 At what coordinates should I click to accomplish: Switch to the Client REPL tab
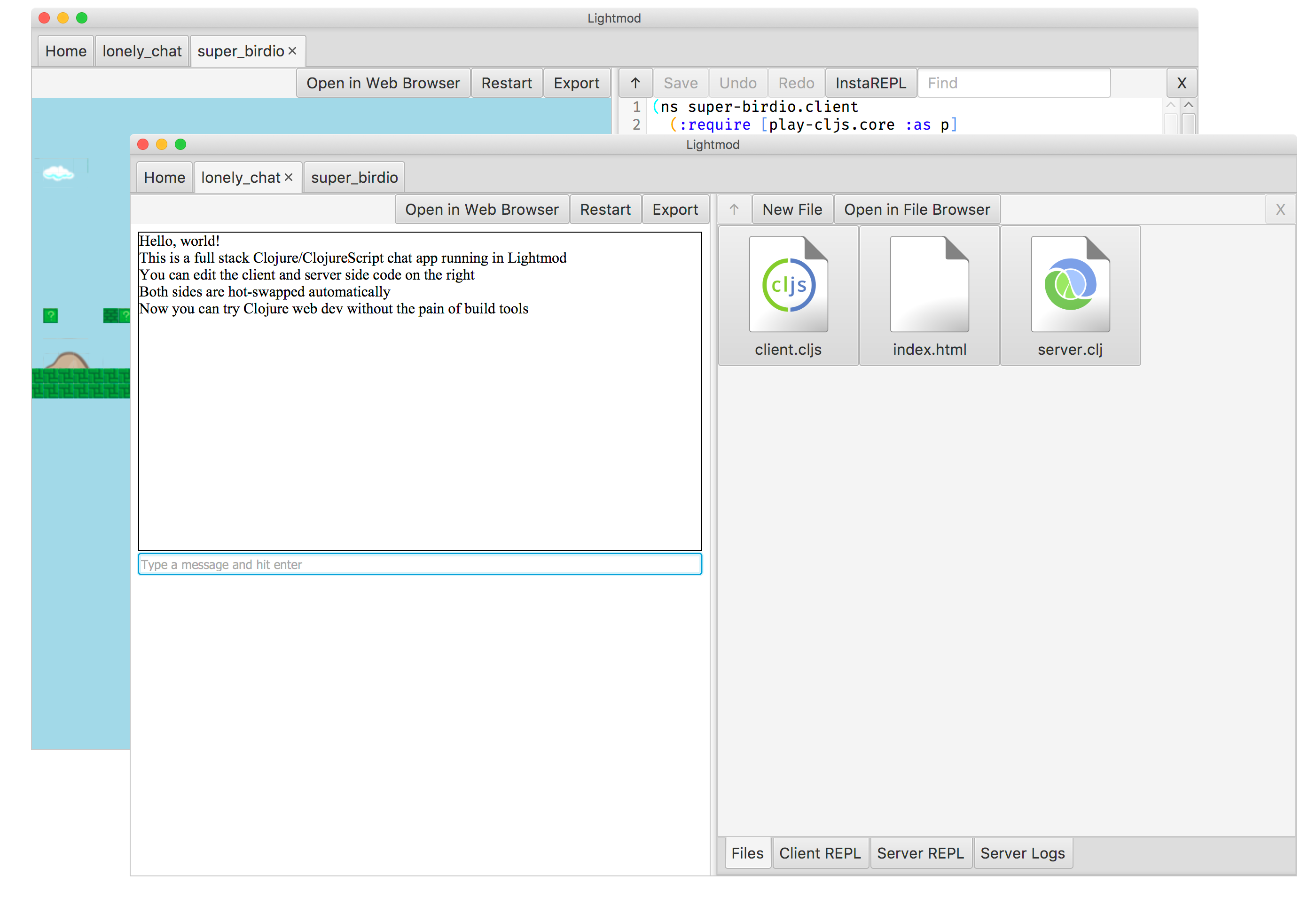coord(819,853)
